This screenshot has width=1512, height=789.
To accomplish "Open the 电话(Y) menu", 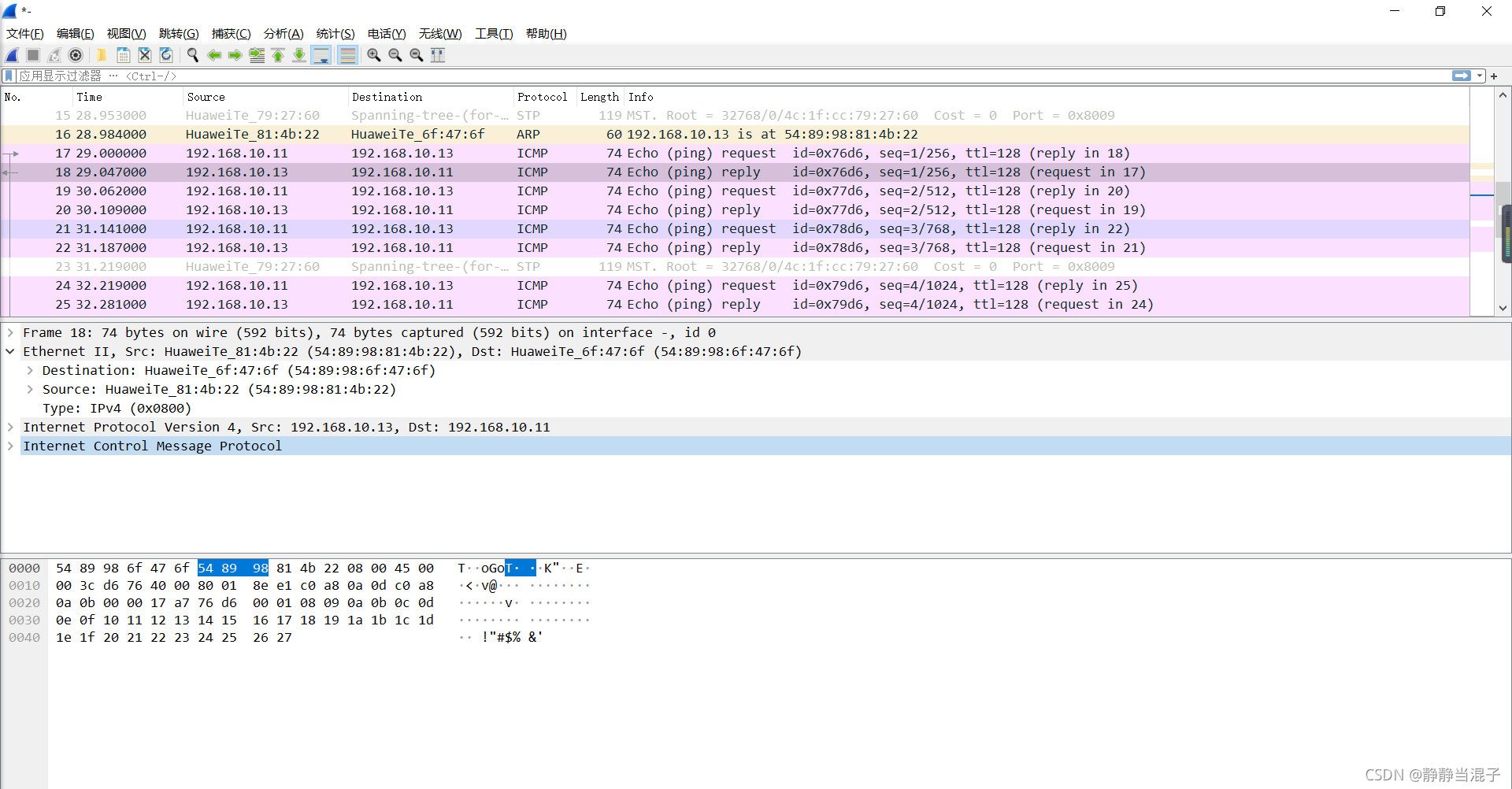I will [x=387, y=33].
